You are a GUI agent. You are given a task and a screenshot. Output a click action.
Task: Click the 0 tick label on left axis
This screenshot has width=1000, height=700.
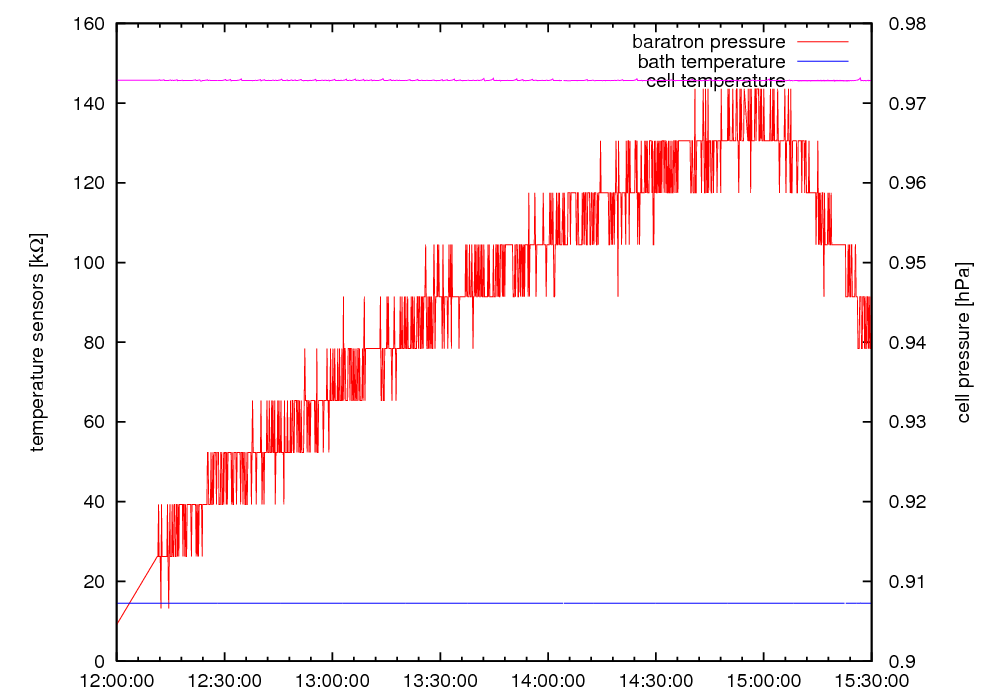(x=100, y=661)
